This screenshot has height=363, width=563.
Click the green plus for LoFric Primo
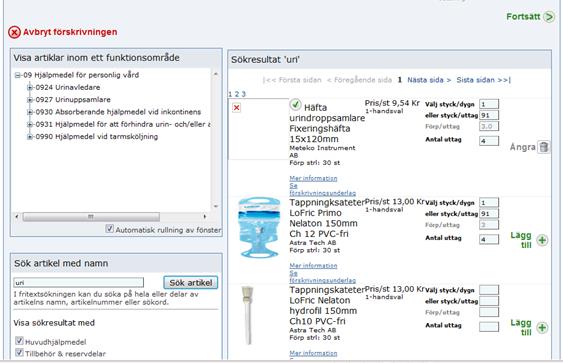[x=542, y=240]
